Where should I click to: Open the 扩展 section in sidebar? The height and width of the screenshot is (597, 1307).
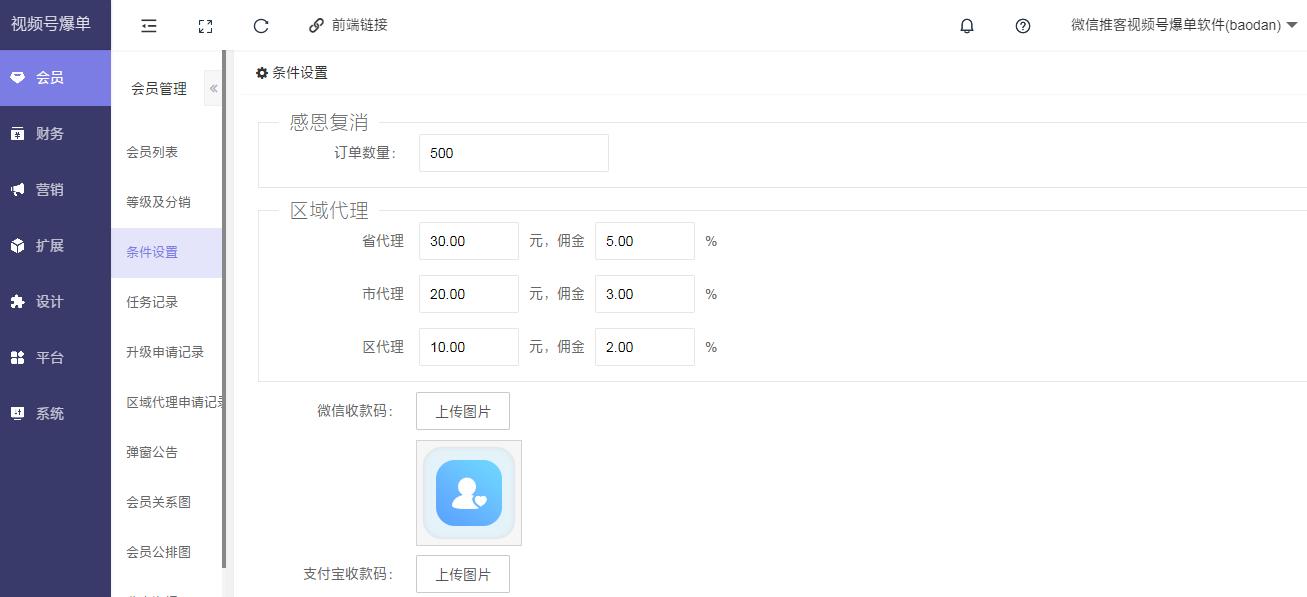50,246
